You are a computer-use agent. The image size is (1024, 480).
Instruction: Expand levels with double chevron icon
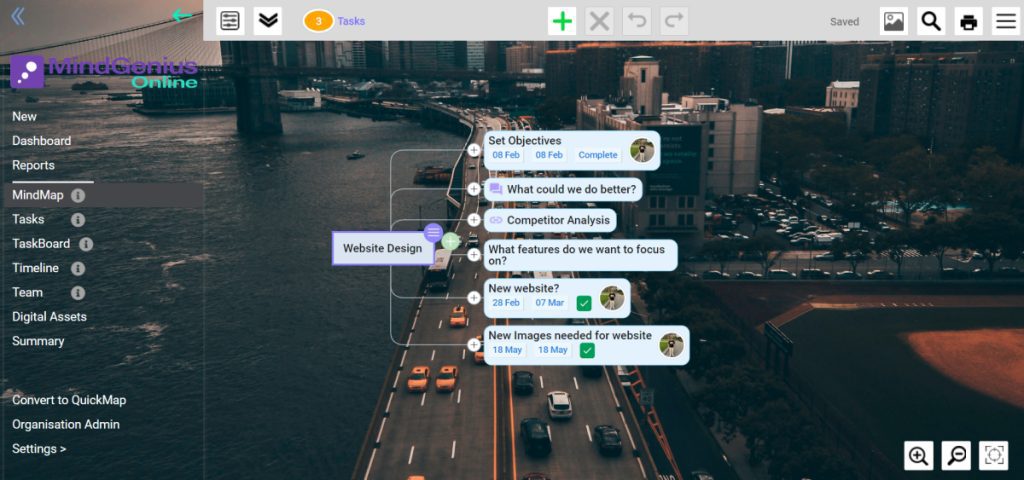pos(267,21)
